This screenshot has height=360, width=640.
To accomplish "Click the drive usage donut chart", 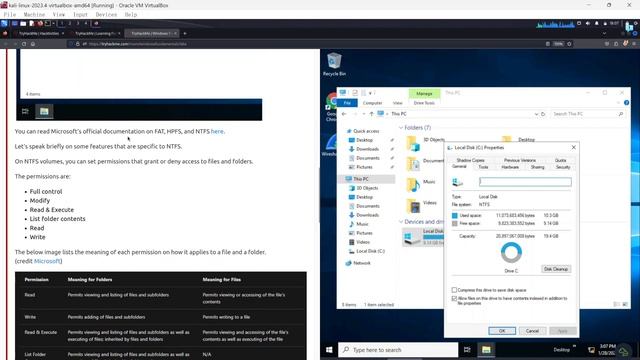I will (511, 253).
